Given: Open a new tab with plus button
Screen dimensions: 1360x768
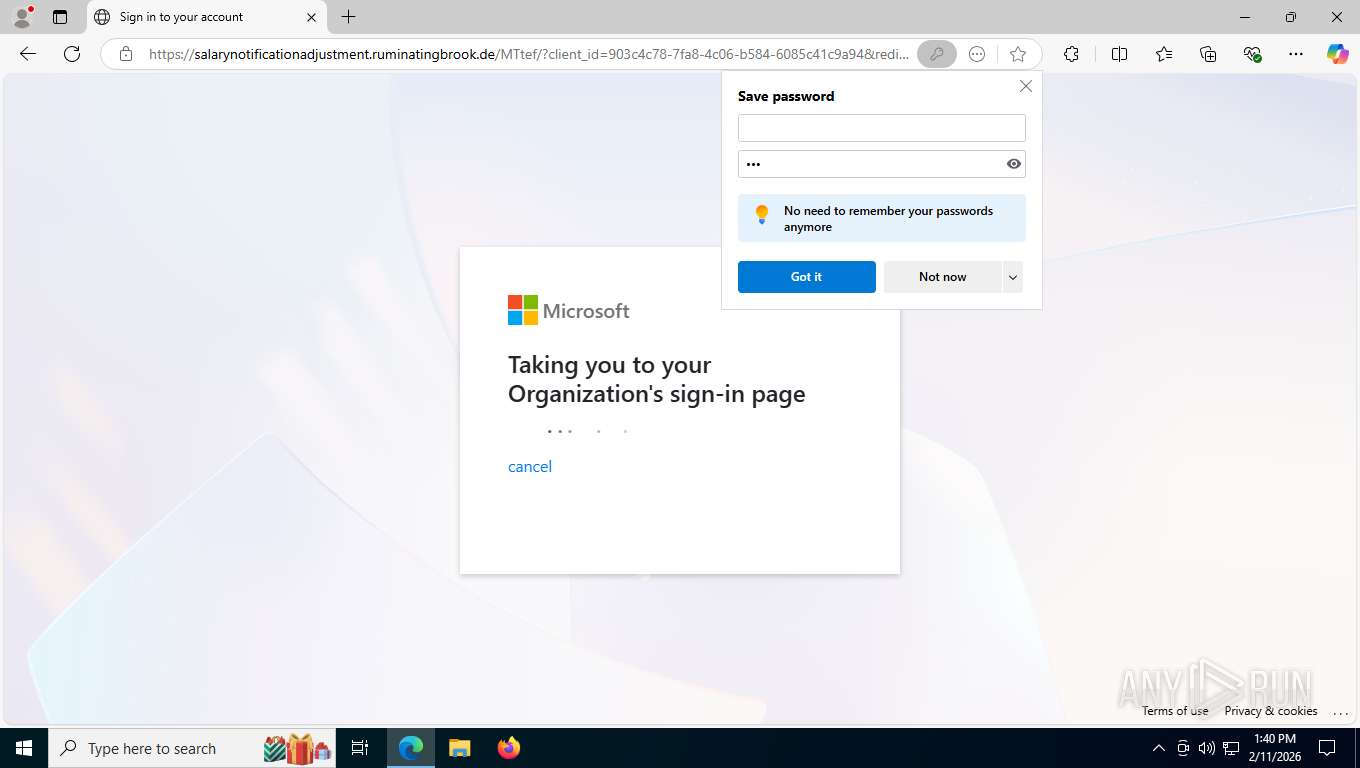Looking at the screenshot, I should coord(348,17).
